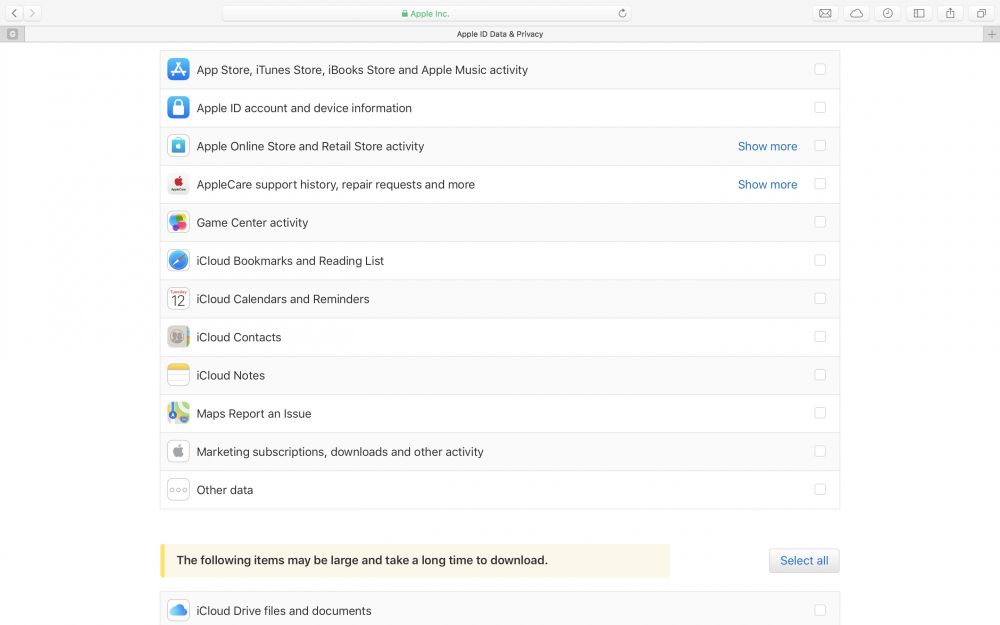Click the iCloud Contacts icon
The width and height of the screenshot is (1000, 625).
(x=178, y=337)
